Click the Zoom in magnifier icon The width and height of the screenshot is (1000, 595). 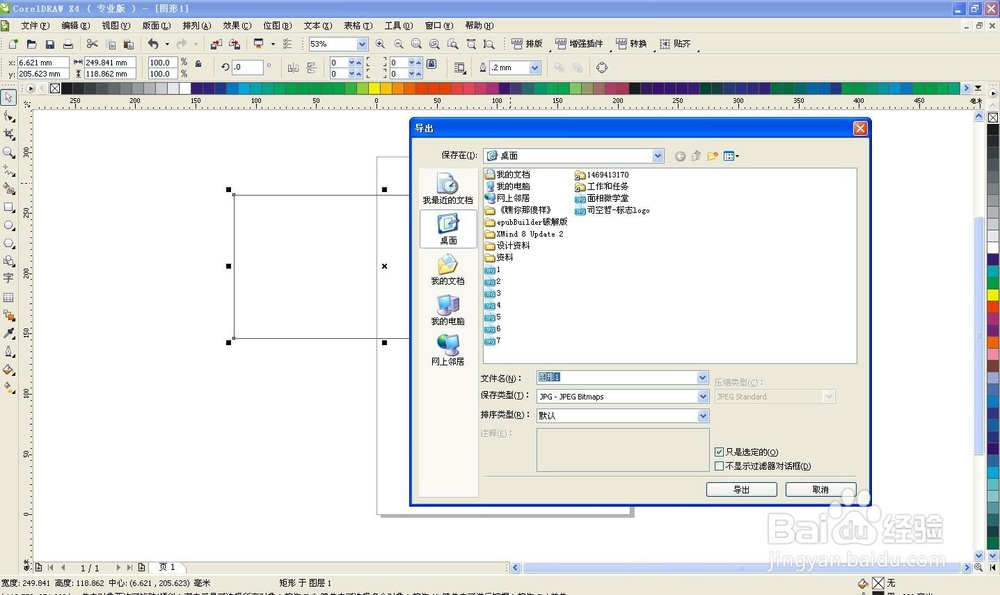(x=380, y=44)
